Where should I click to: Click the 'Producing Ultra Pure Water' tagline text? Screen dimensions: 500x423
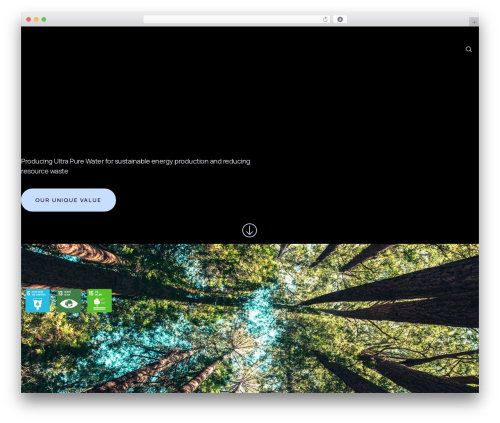[135, 166]
